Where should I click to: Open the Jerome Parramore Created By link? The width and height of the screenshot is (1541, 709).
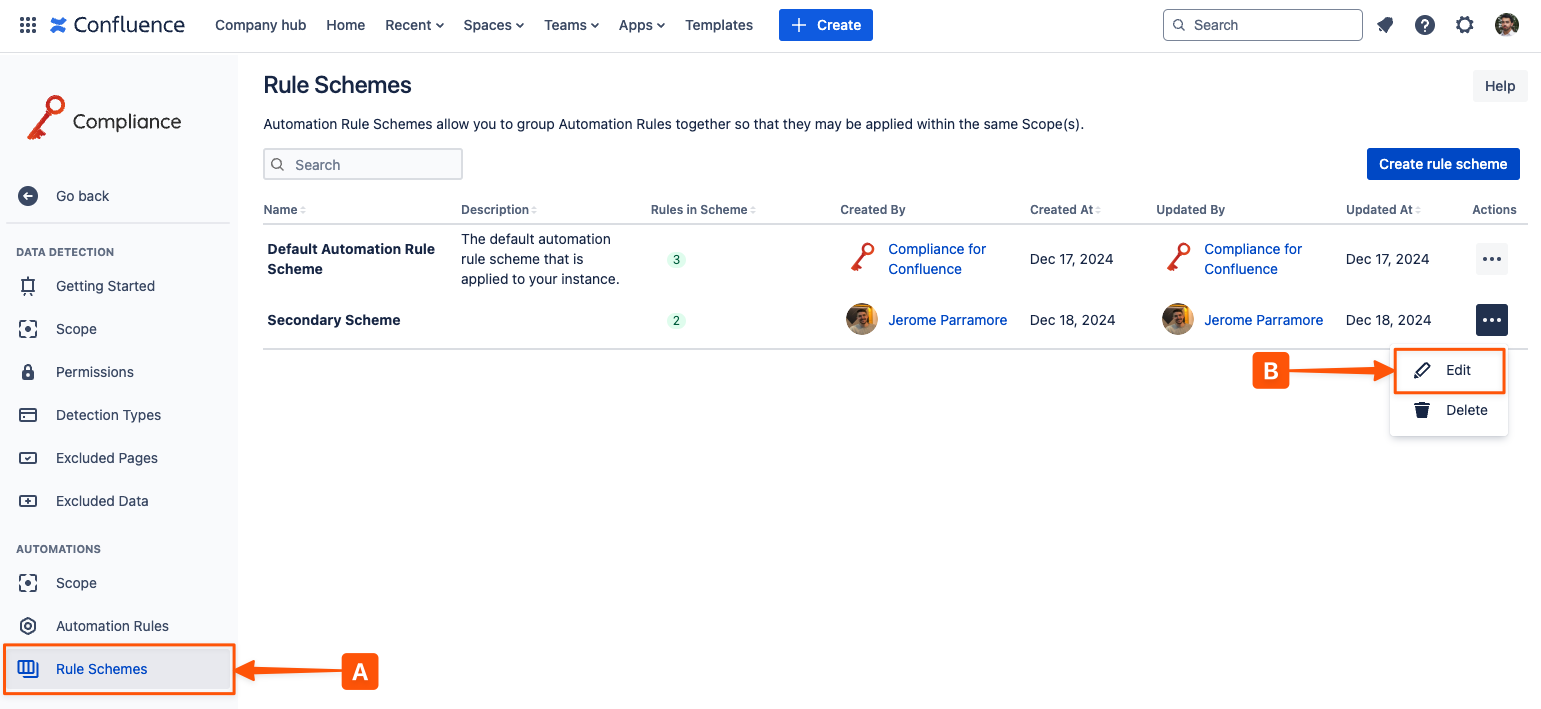click(x=947, y=320)
